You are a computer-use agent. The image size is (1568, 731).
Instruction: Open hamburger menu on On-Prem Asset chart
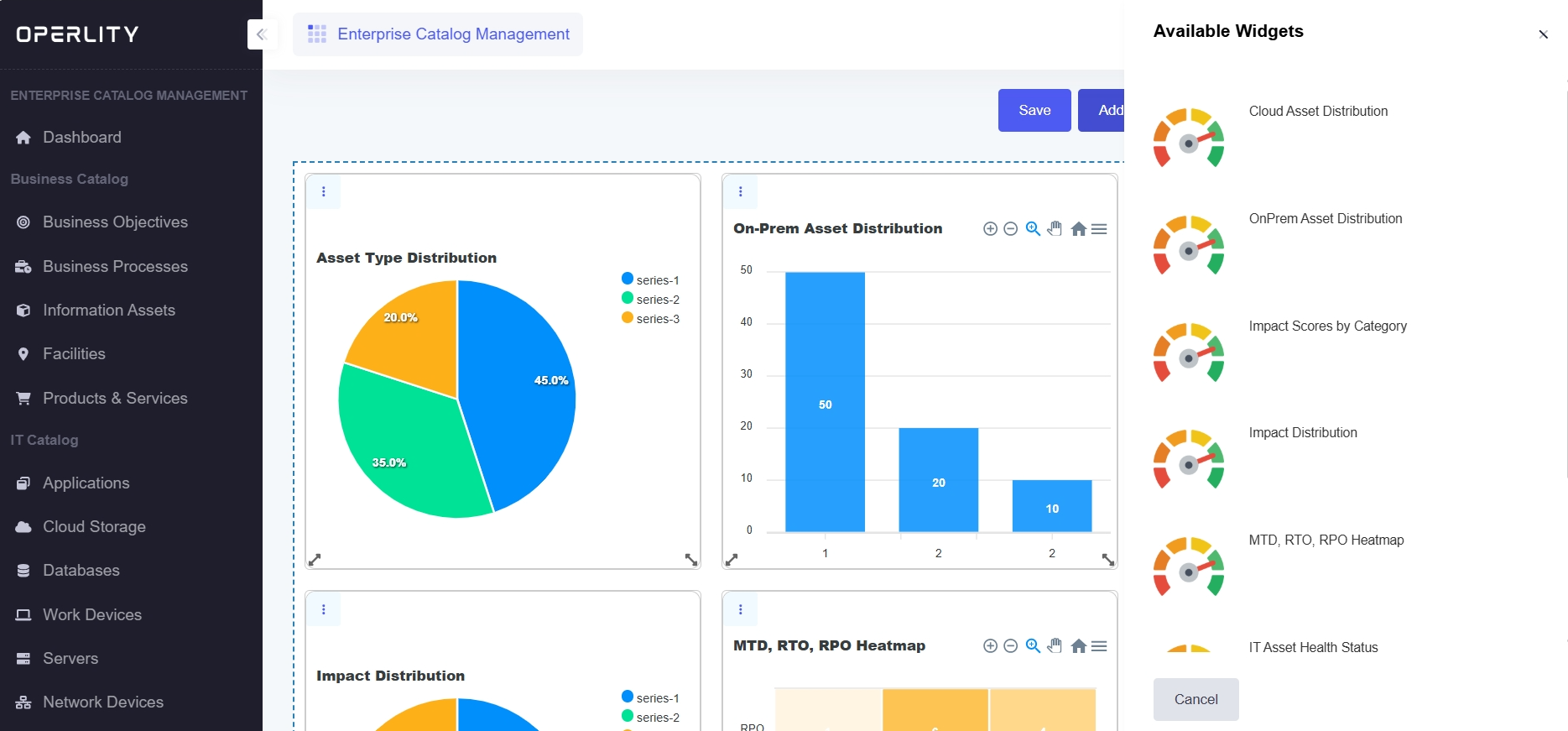tap(1100, 229)
